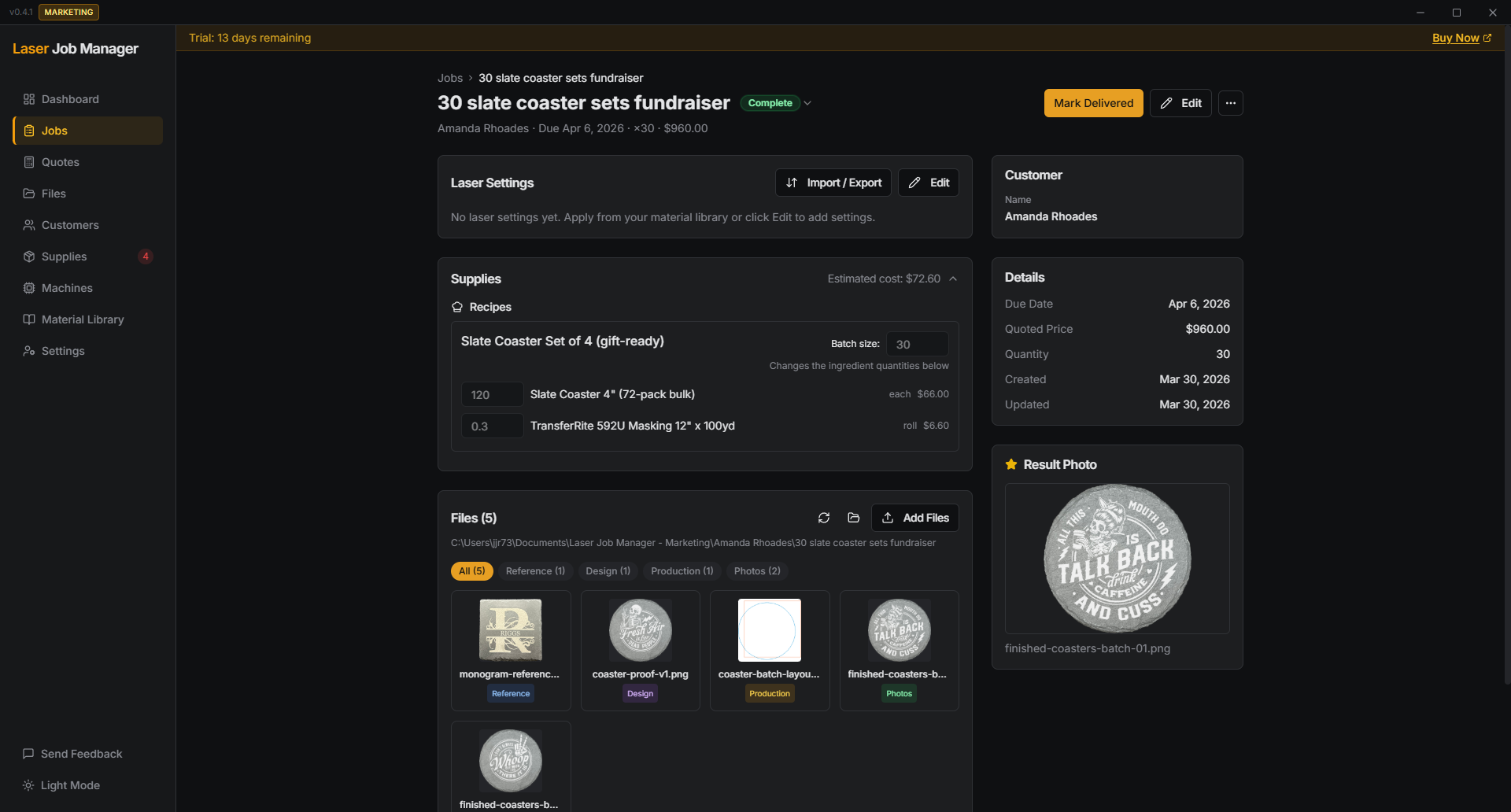The height and width of the screenshot is (812, 1511).
Task: Click the Dashboard sidebar icon
Action: coord(29,99)
